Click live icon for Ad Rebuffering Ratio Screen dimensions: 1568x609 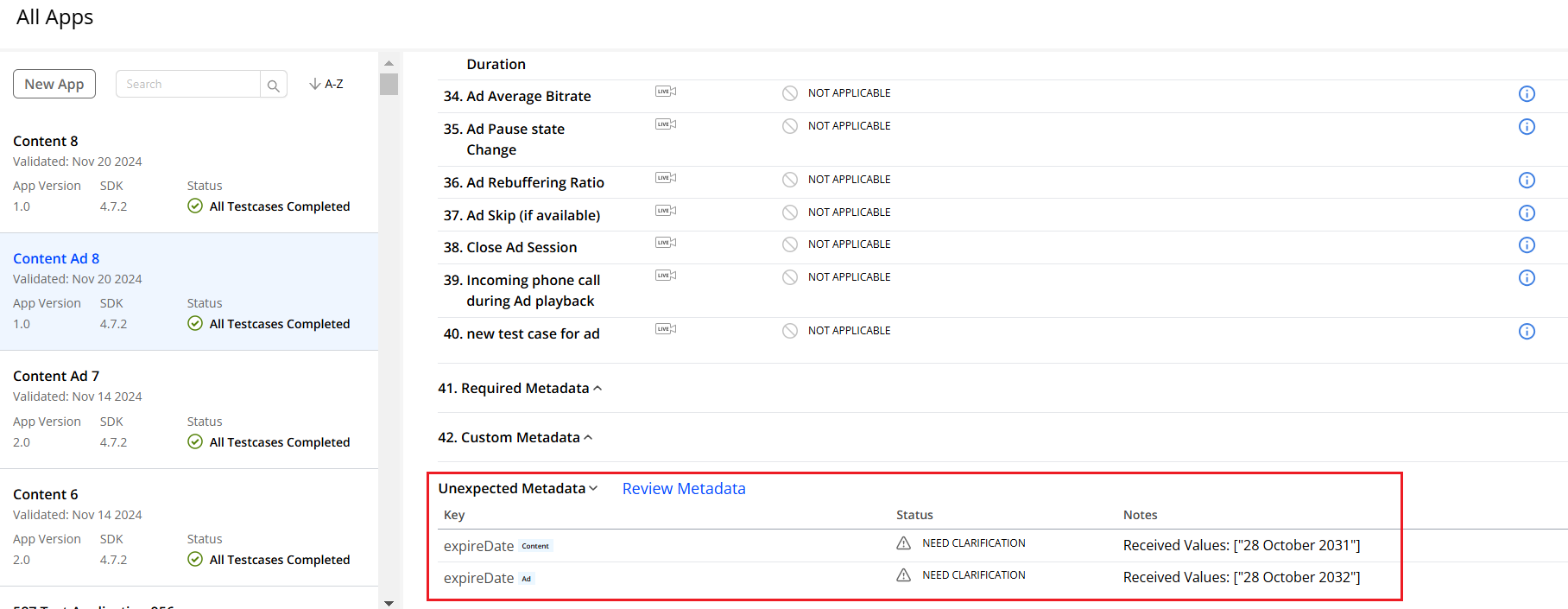pos(666,178)
